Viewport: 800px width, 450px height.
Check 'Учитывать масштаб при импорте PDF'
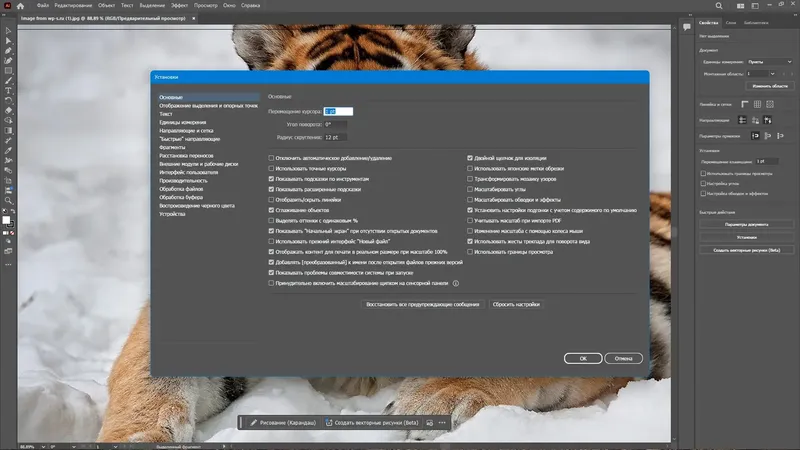click(x=470, y=221)
